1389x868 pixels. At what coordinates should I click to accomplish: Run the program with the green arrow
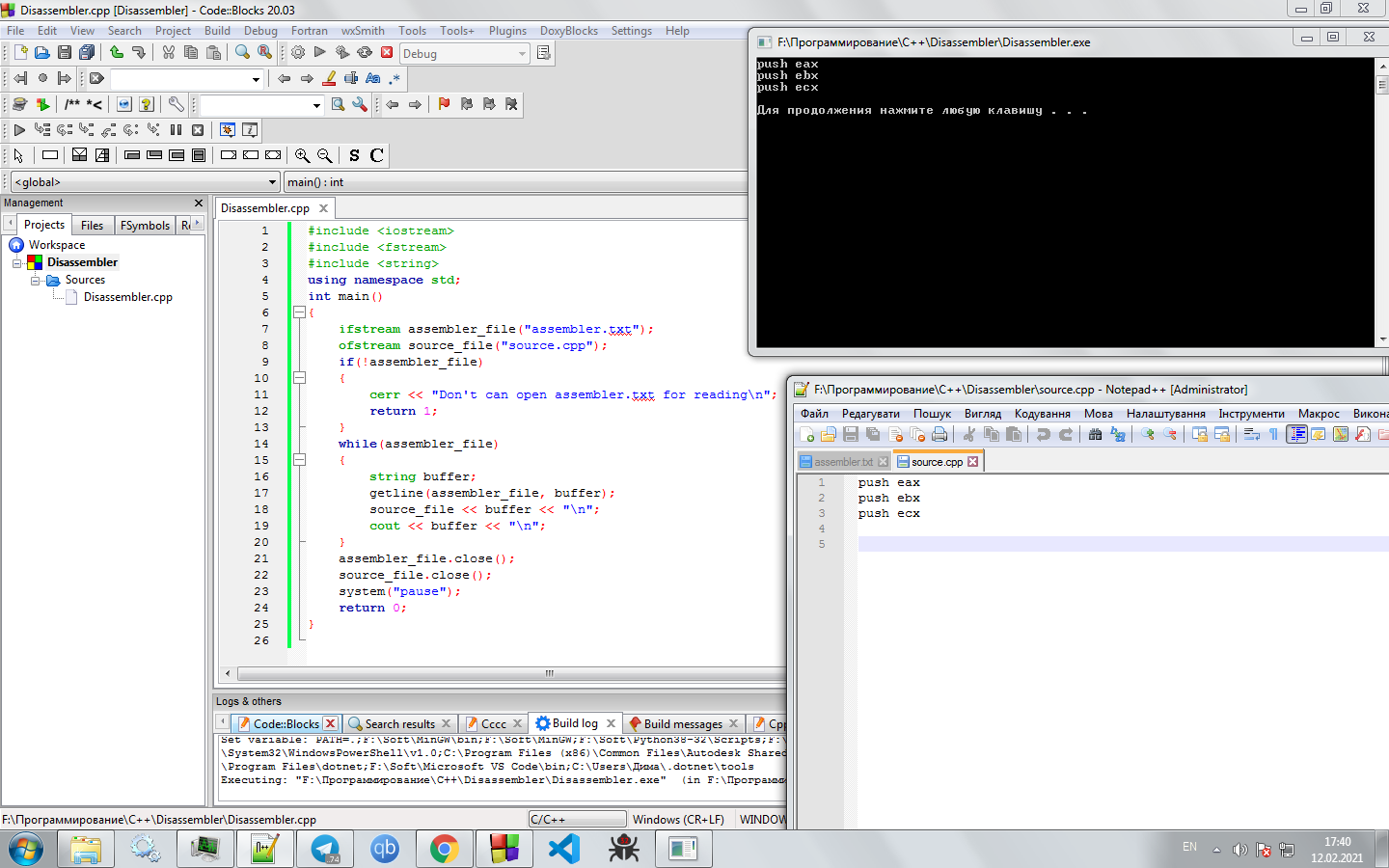point(320,53)
